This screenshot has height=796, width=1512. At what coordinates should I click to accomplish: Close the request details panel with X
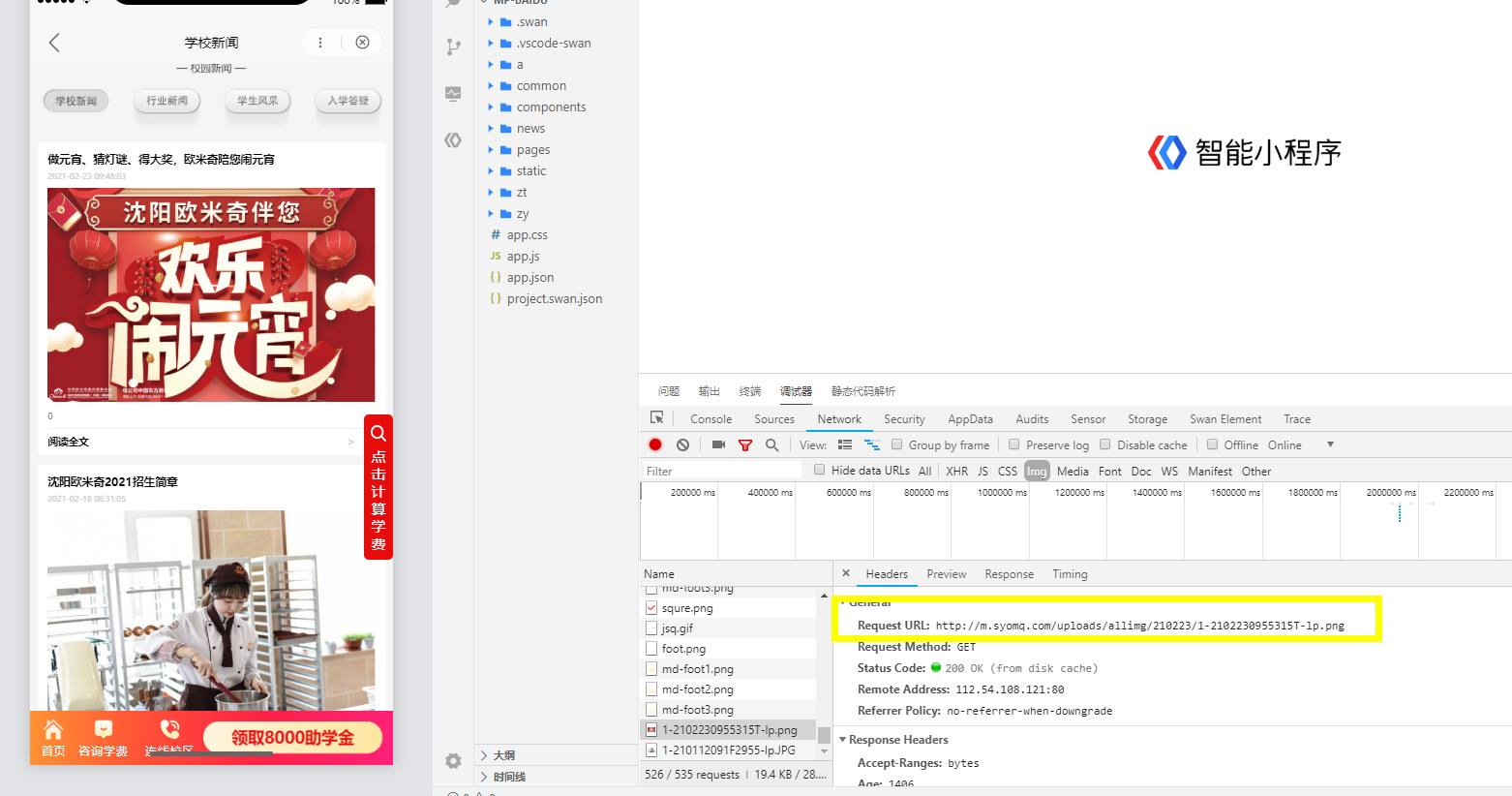(x=845, y=573)
